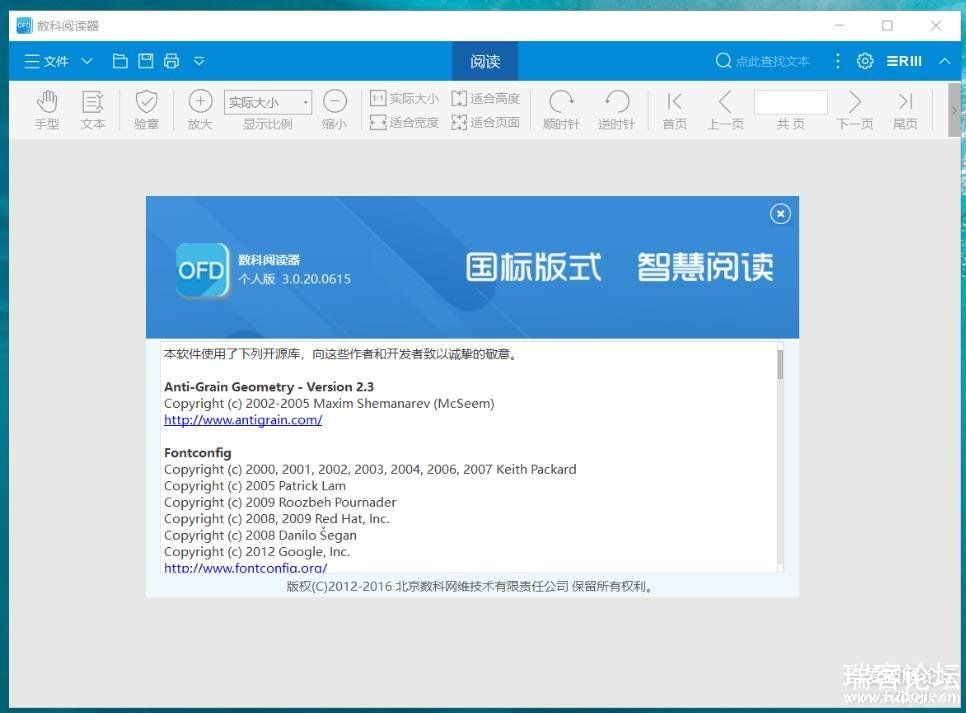Click the OFD logo in the about dialog
The height and width of the screenshot is (713, 966).
[x=202, y=271]
